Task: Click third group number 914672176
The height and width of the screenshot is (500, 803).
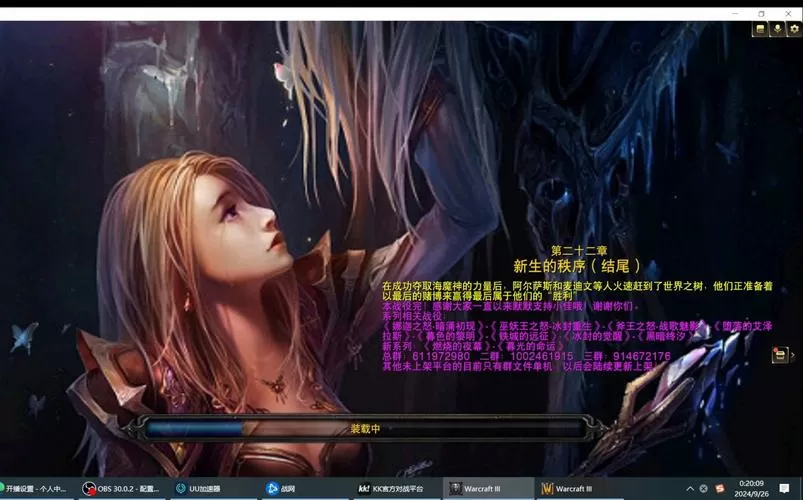Action: pos(642,356)
